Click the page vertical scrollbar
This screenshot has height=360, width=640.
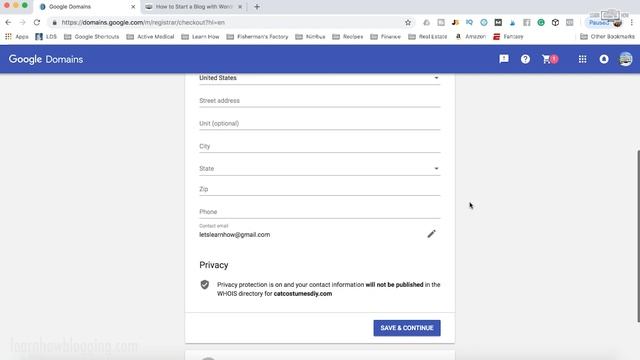click(638, 237)
